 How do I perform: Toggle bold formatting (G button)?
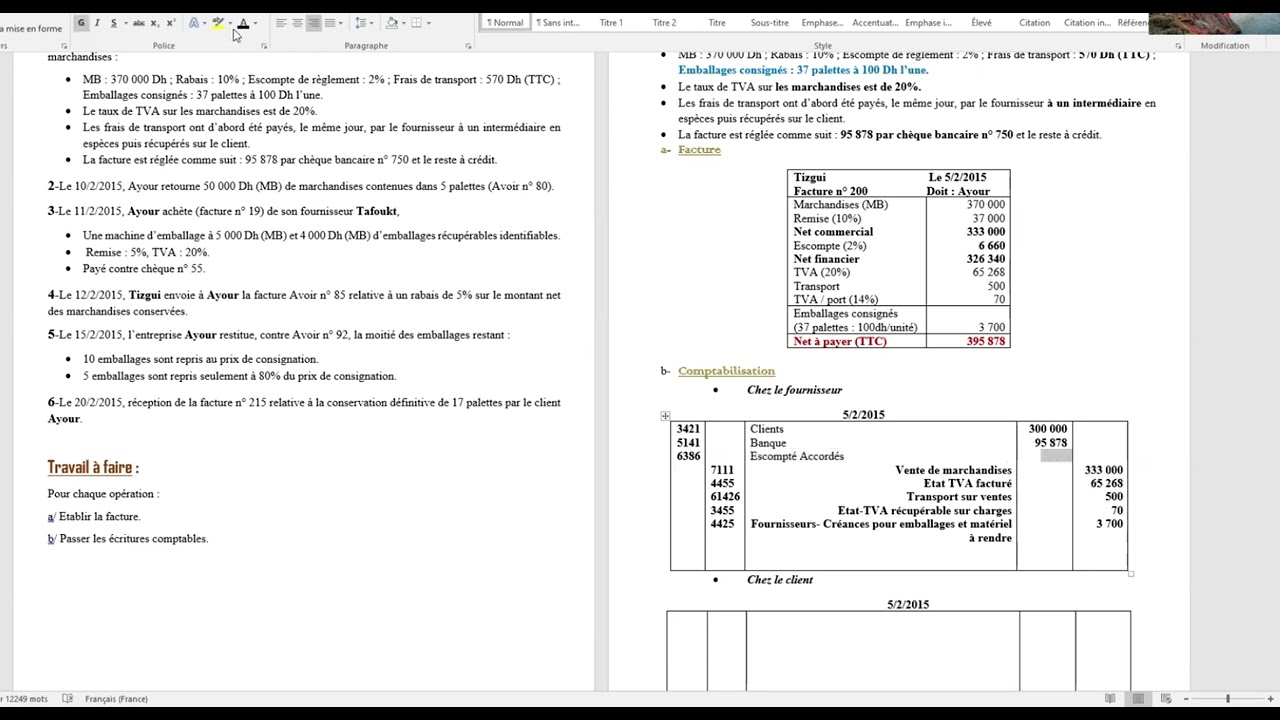(81, 23)
